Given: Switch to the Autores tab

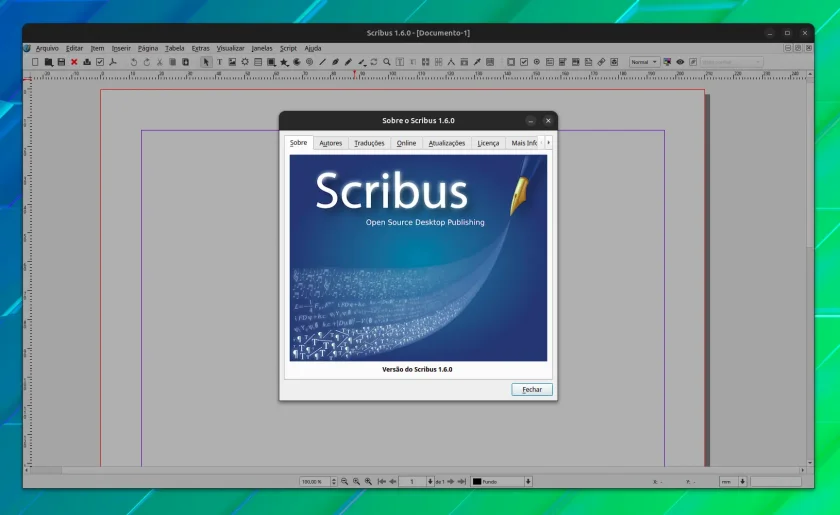Looking at the screenshot, I should point(331,143).
